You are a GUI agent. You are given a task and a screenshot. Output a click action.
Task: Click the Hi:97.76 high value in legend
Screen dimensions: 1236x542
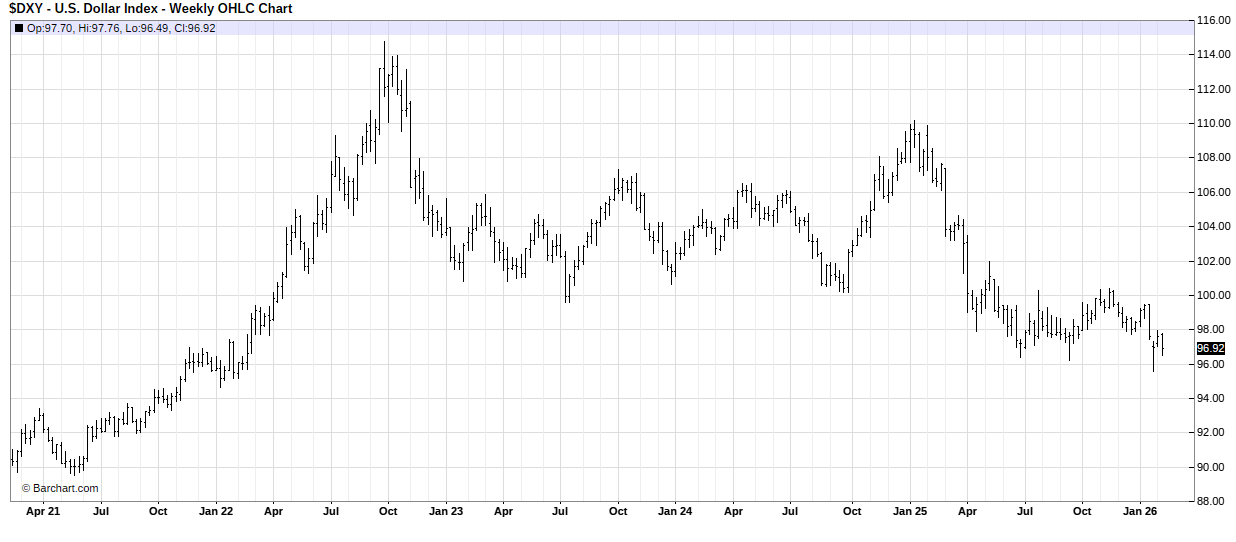coord(99,28)
